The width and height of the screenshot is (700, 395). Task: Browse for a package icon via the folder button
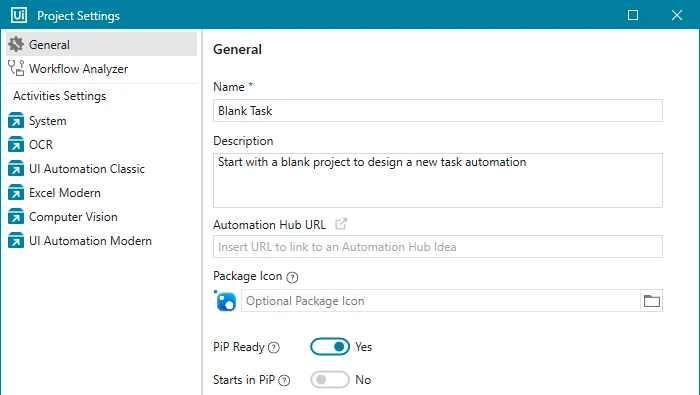tap(651, 301)
